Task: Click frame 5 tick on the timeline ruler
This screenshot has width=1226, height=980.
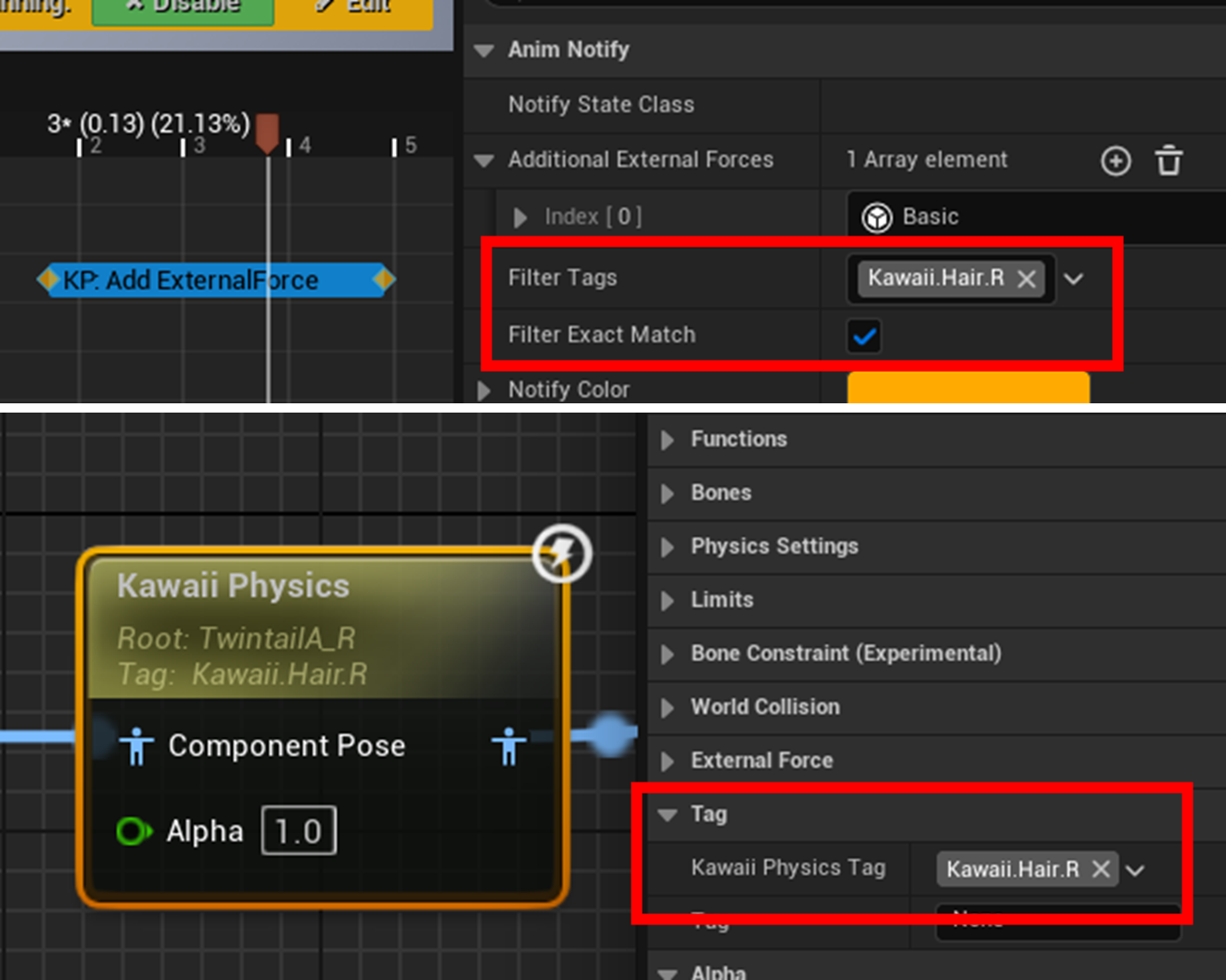Action: 395,146
